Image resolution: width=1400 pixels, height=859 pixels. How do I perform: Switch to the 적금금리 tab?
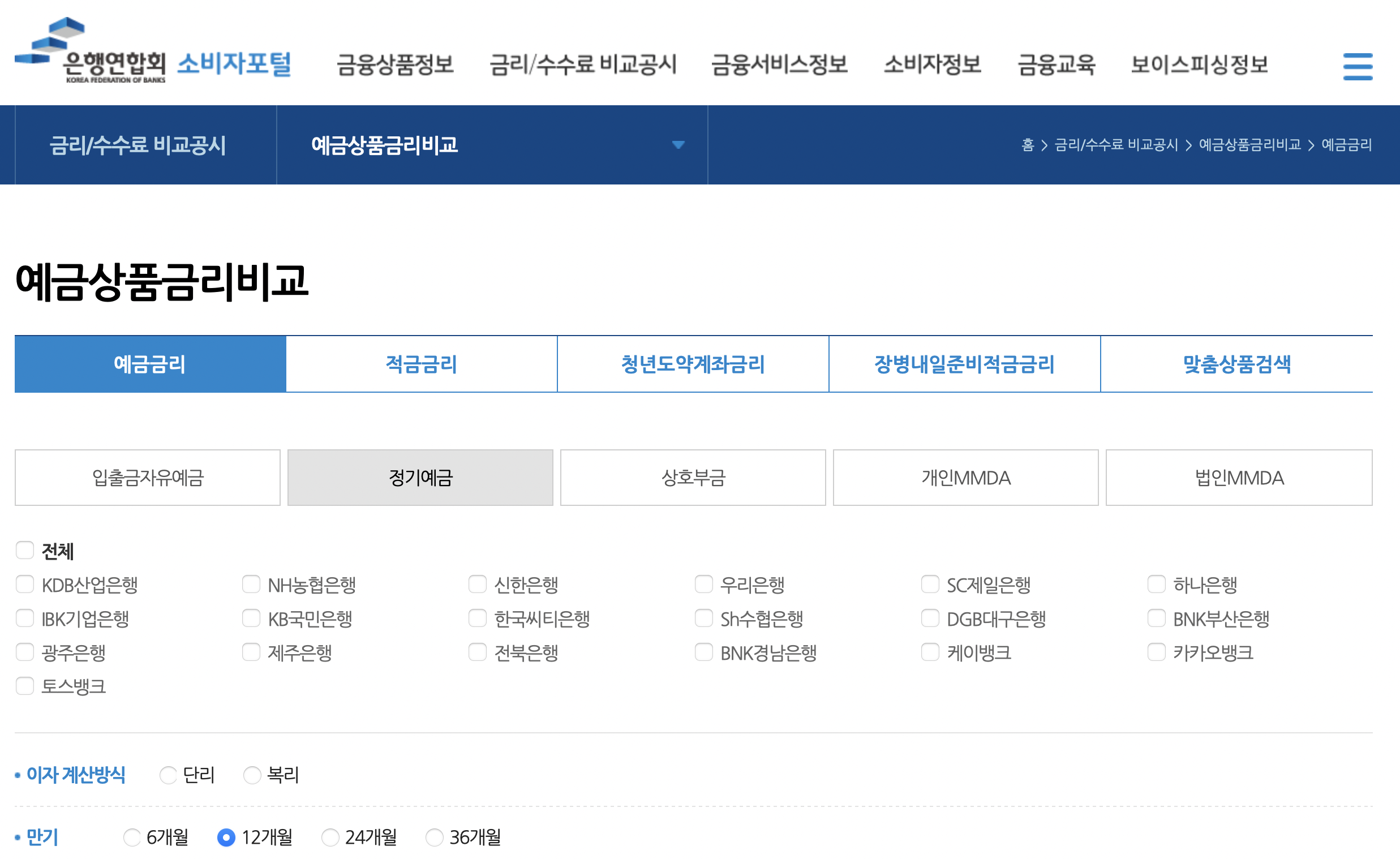(421, 364)
